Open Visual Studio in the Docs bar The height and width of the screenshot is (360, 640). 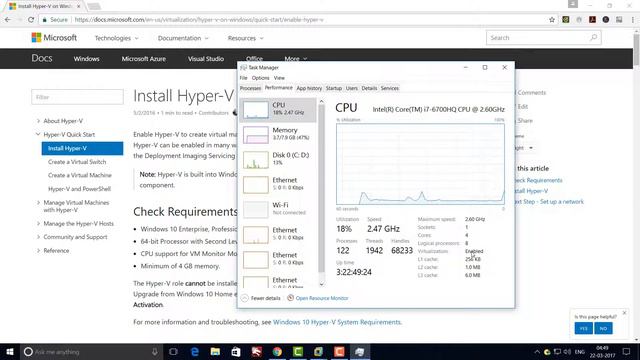coord(206,59)
